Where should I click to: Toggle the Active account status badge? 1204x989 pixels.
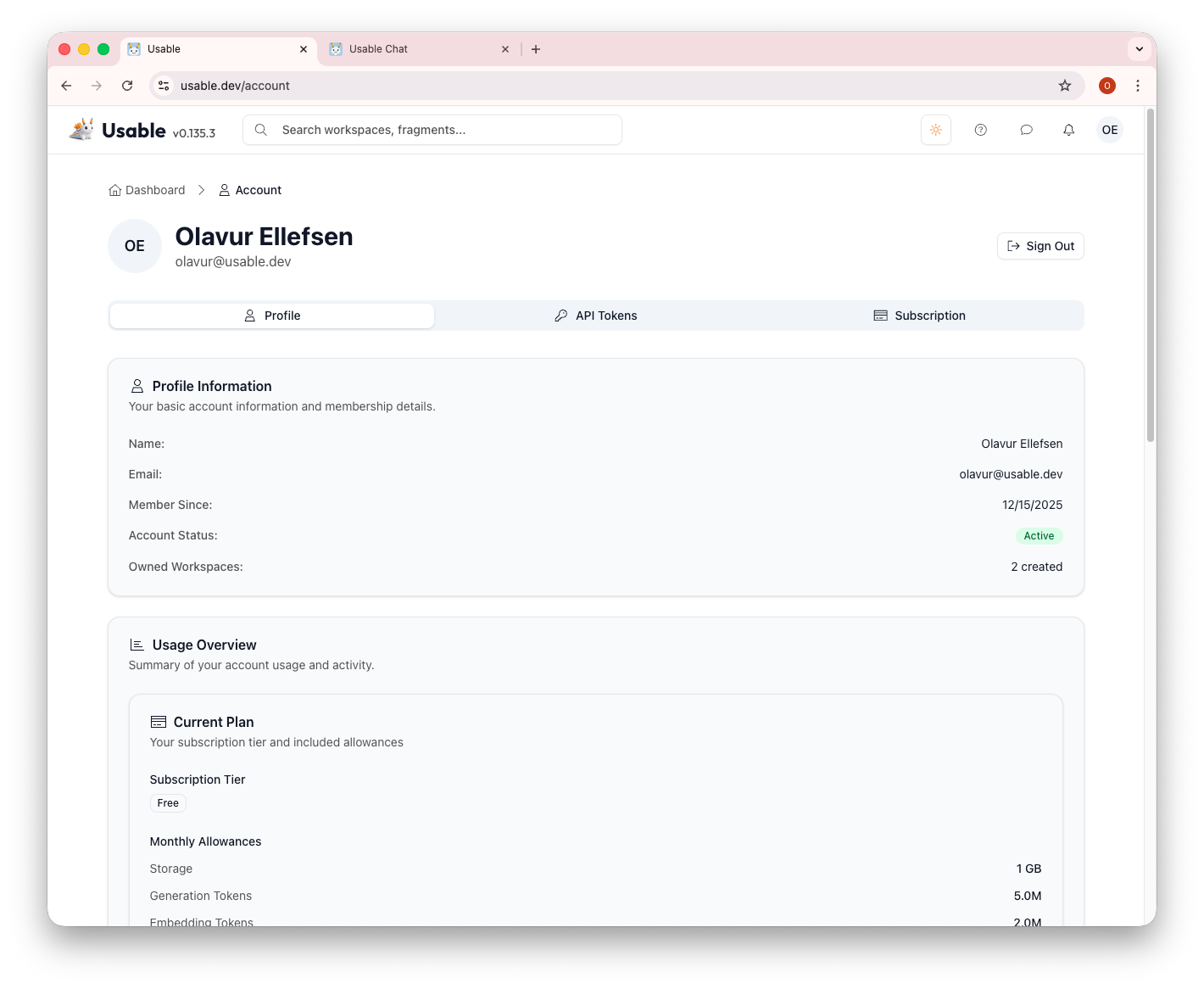click(x=1039, y=535)
